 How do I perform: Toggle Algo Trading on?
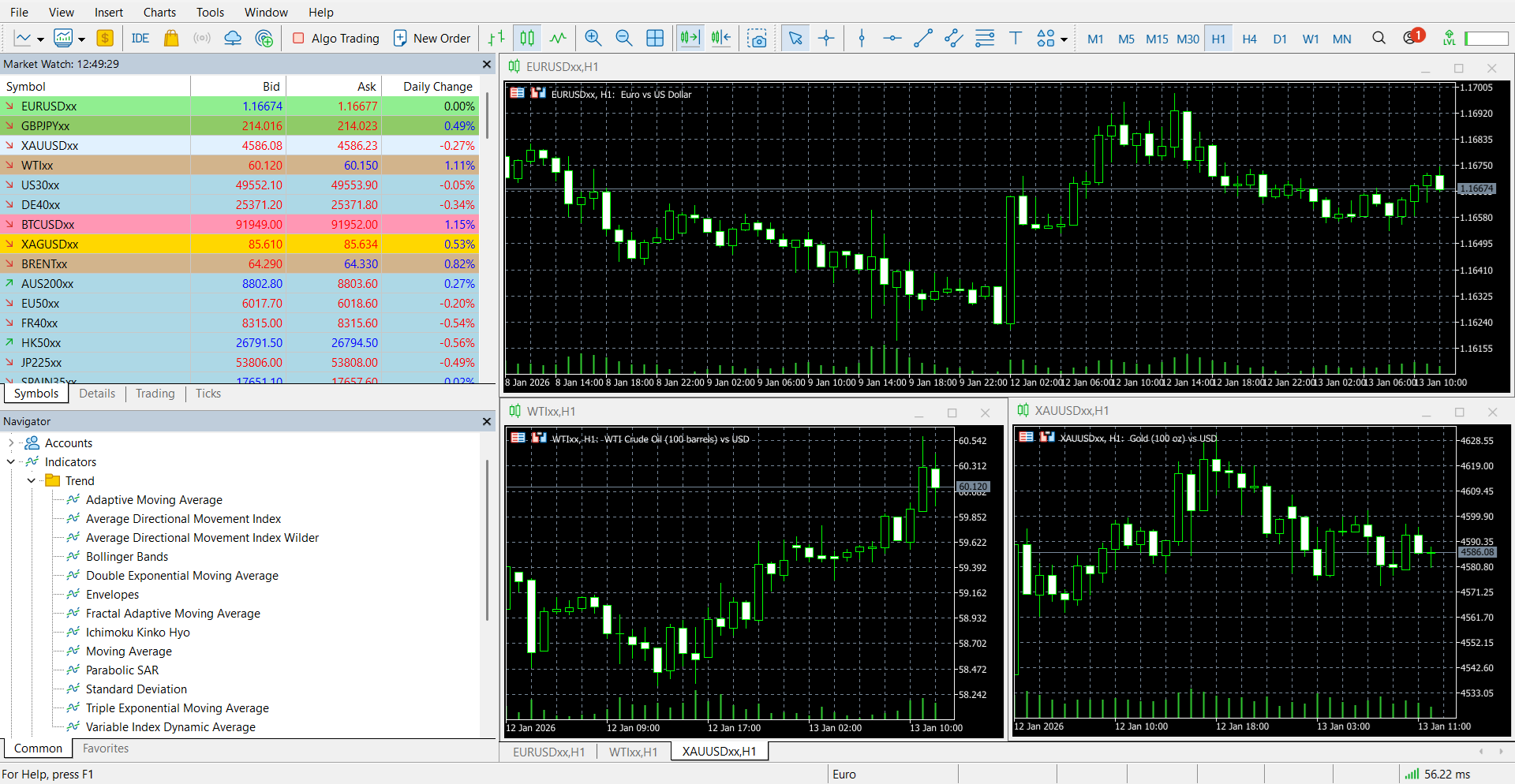point(335,38)
